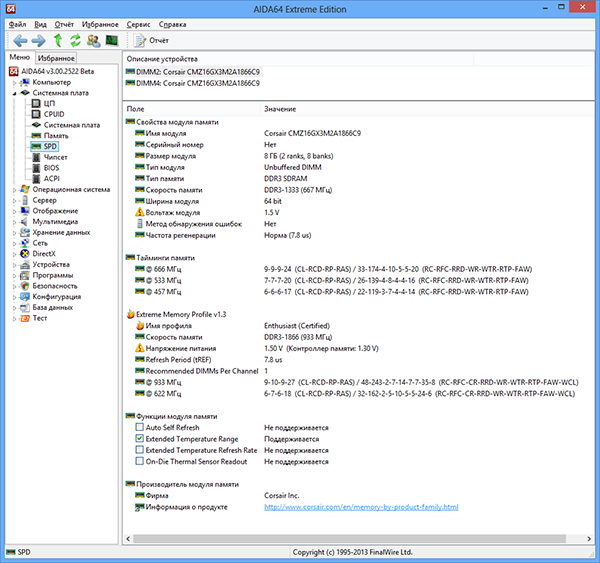Open the Сервис menu
The image size is (600, 563).
(138, 24)
